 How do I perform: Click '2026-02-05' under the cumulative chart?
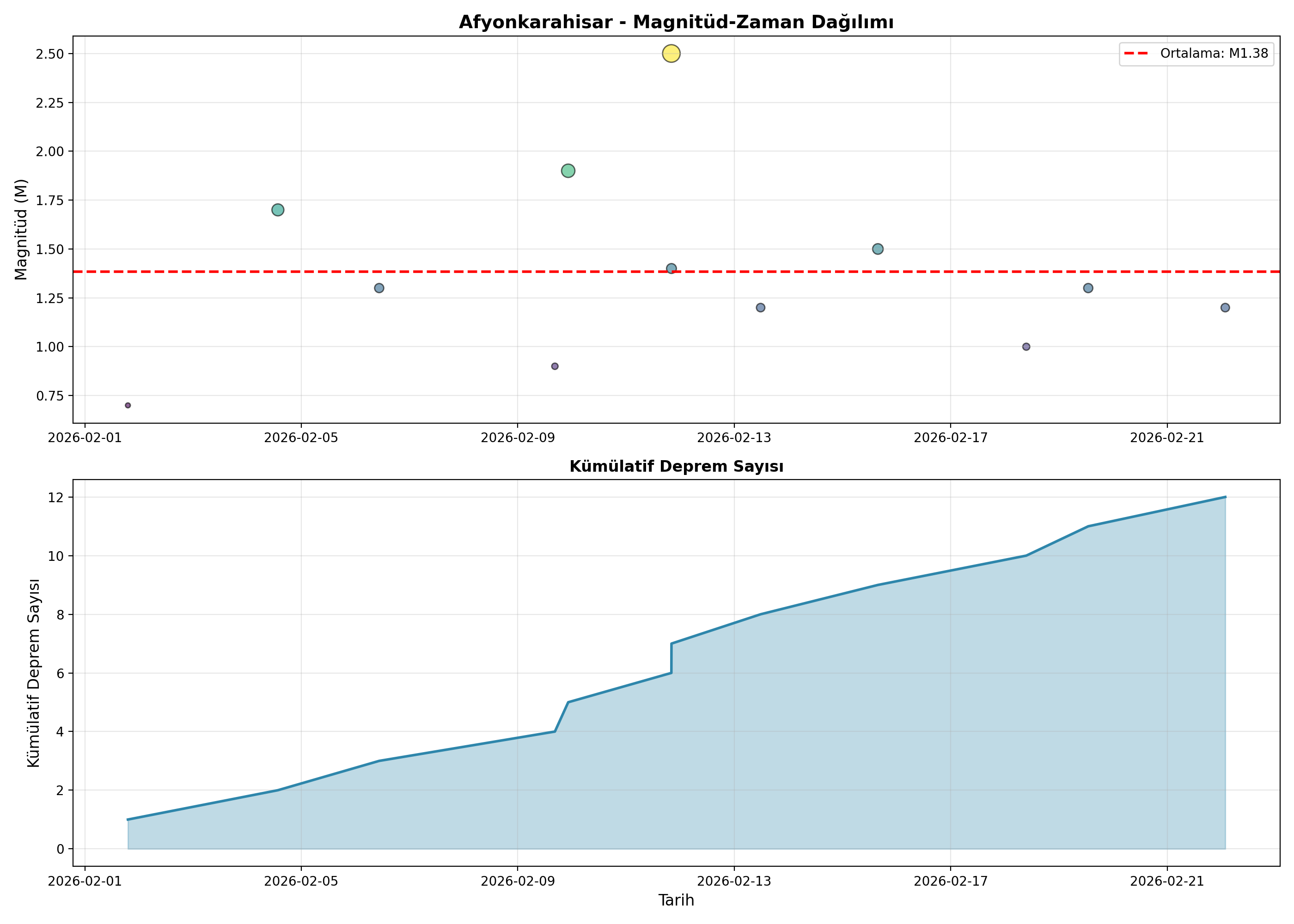point(301,881)
